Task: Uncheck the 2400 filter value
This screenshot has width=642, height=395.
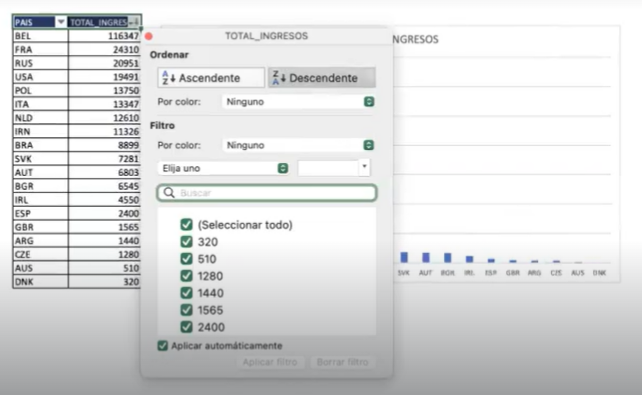Action: pos(186,327)
